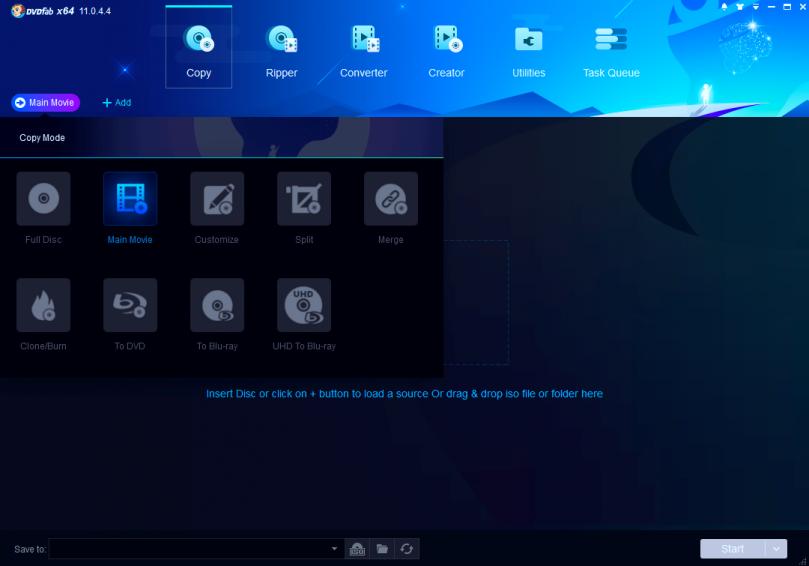Click the refresh icon beside Save to
This screenshot has width=809, height=566.
[407, 549]
